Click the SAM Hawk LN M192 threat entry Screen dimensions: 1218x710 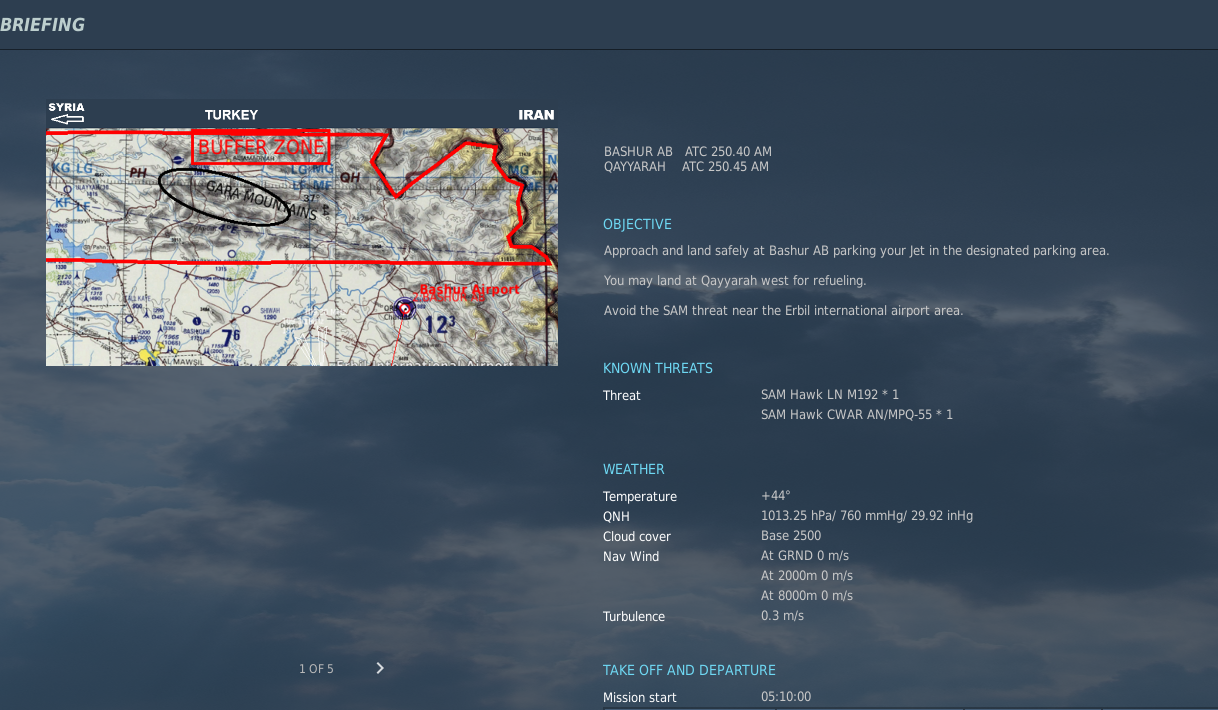[x=829, y=395]
